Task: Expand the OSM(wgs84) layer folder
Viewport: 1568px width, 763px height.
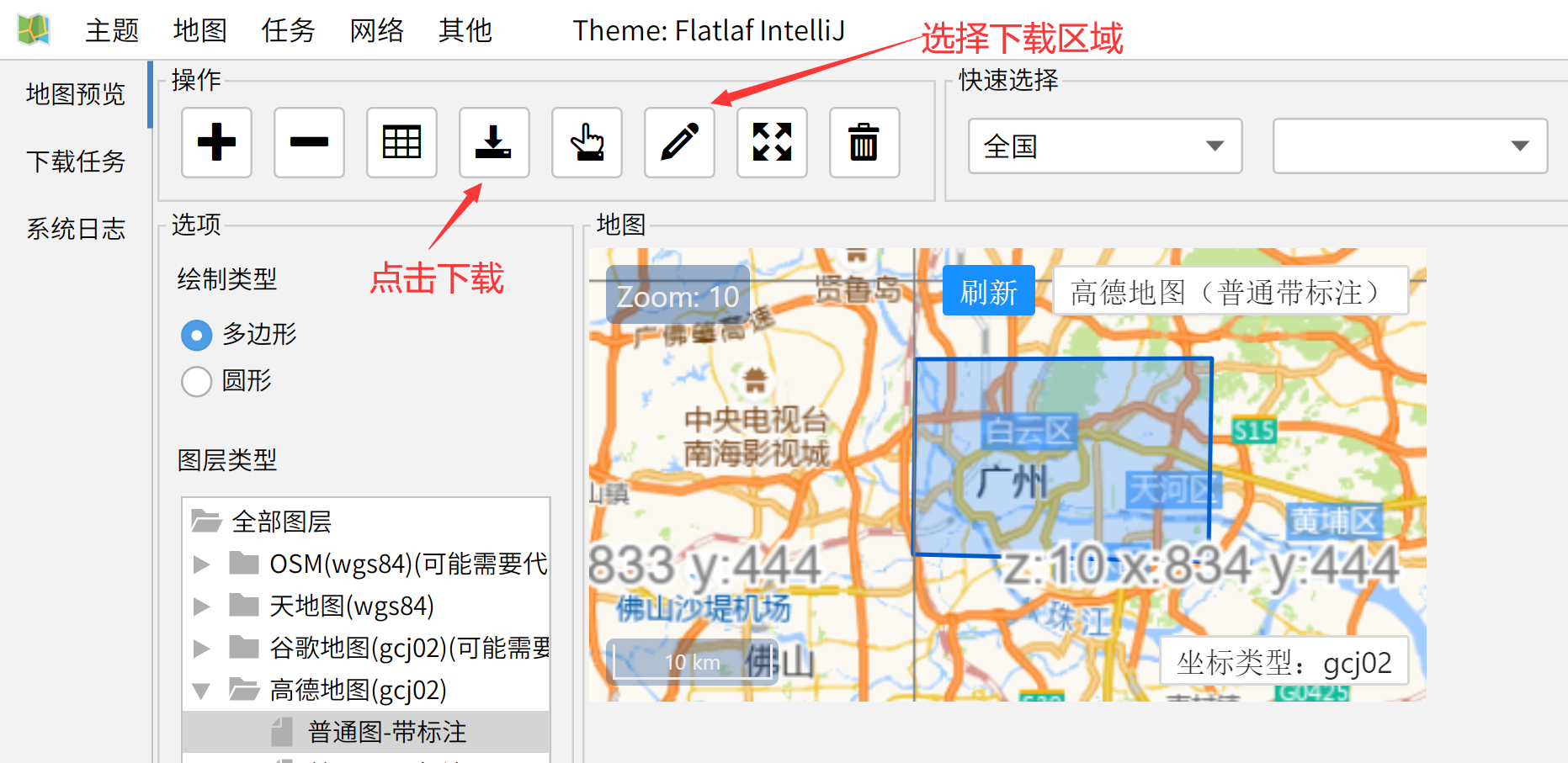Action: tap(201, 564)
